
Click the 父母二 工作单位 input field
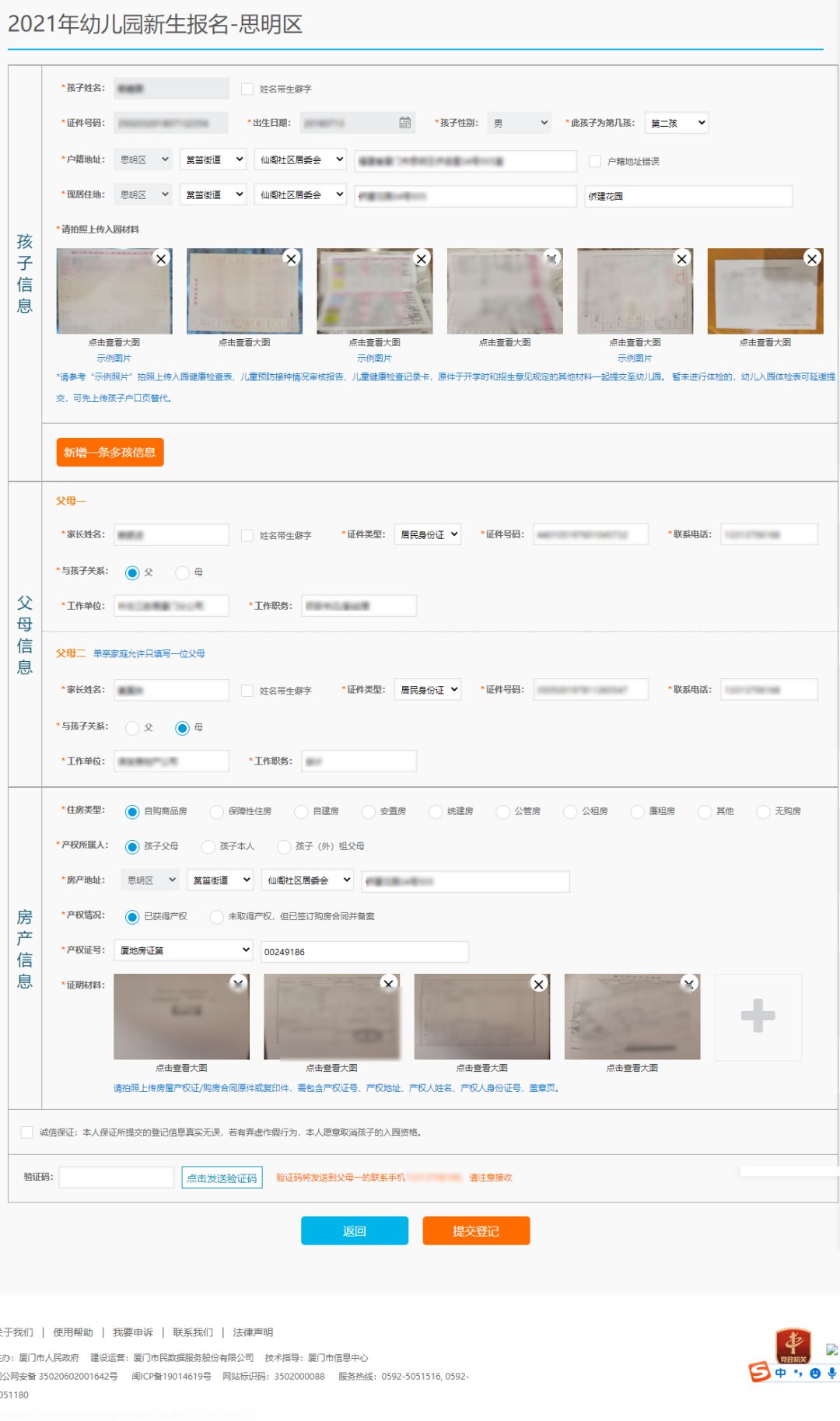172,761
